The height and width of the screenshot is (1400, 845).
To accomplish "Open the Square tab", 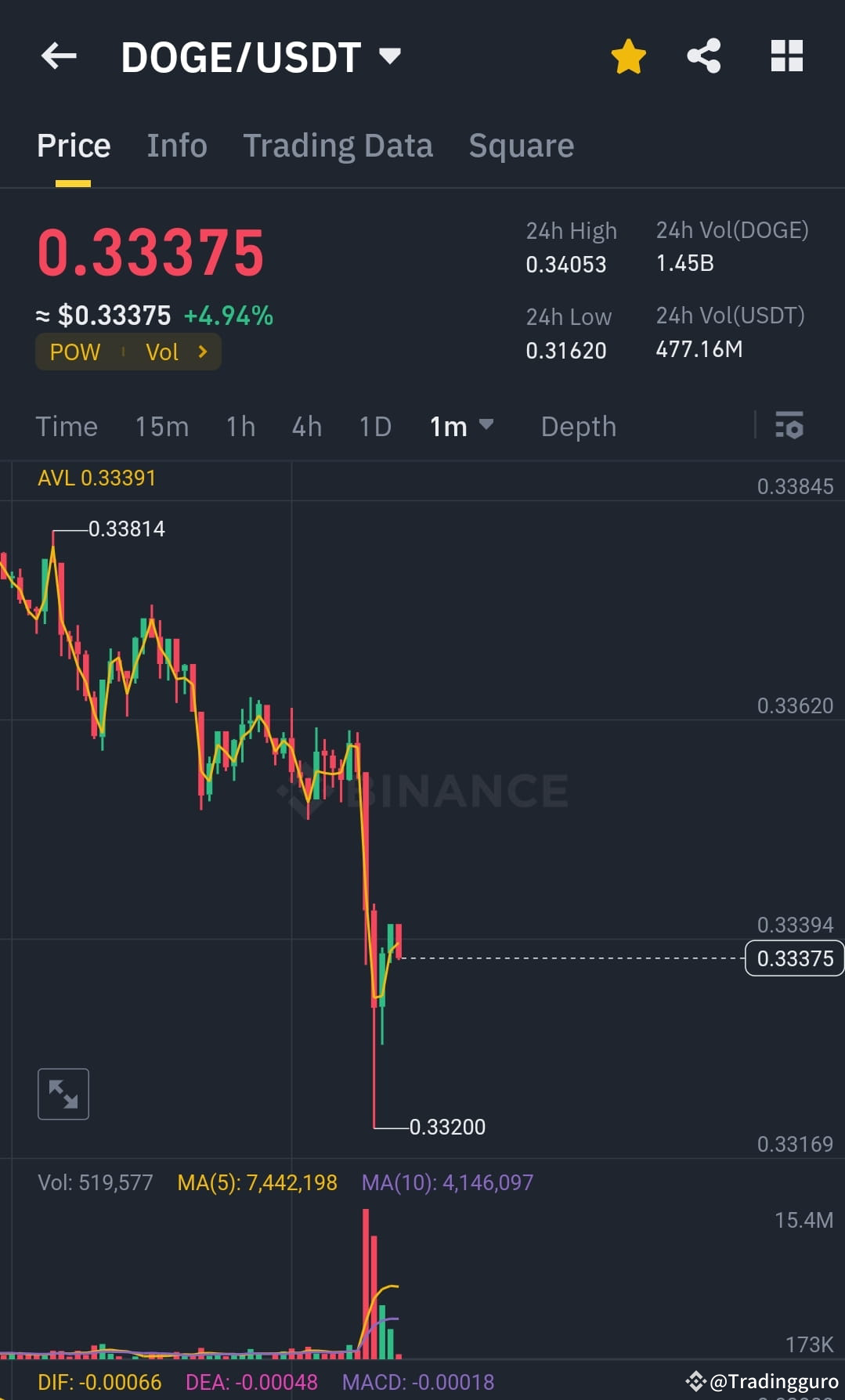I will (x=521, y=146).
